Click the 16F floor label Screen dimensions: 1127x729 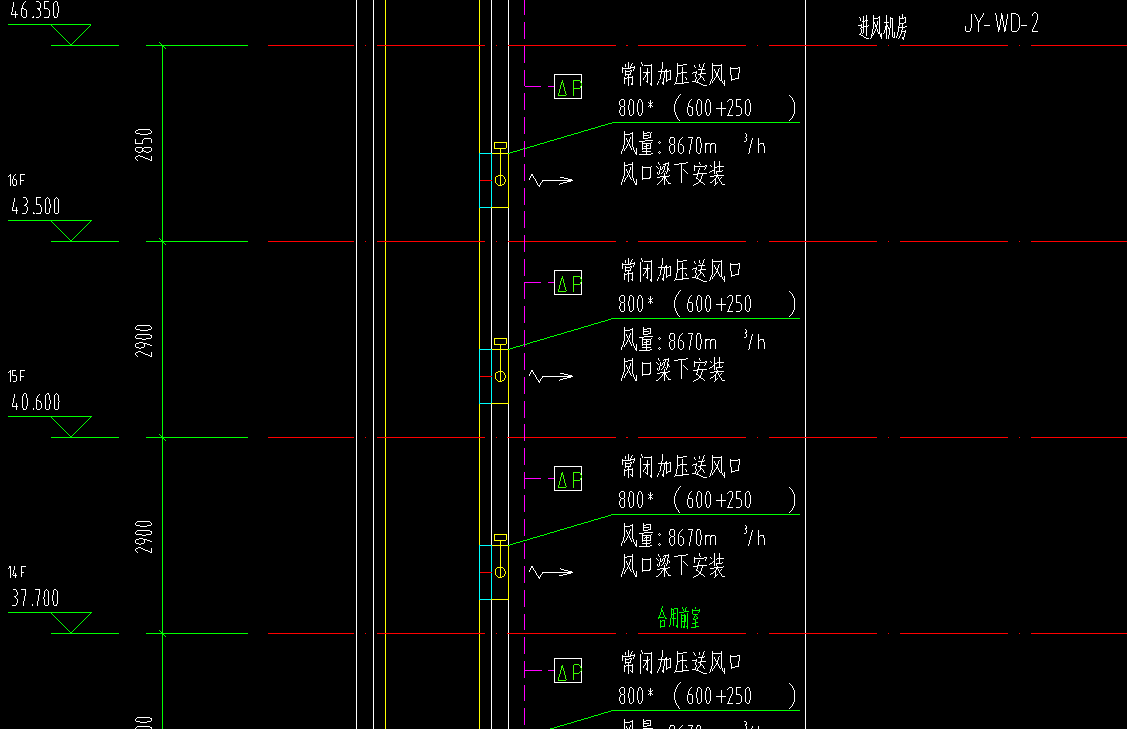(x=17, y=180)
